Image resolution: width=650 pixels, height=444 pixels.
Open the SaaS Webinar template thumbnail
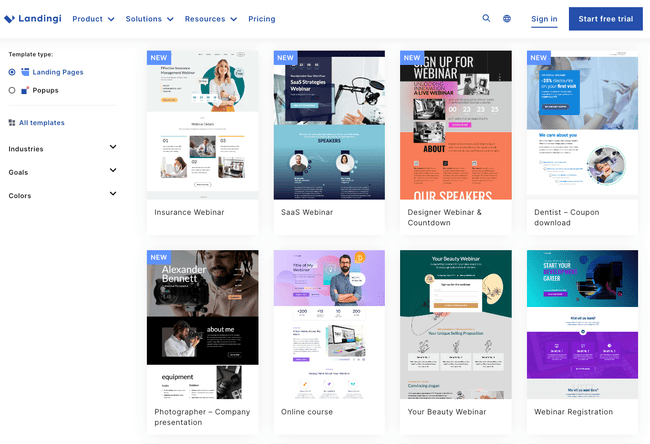(x=329, y=125)
